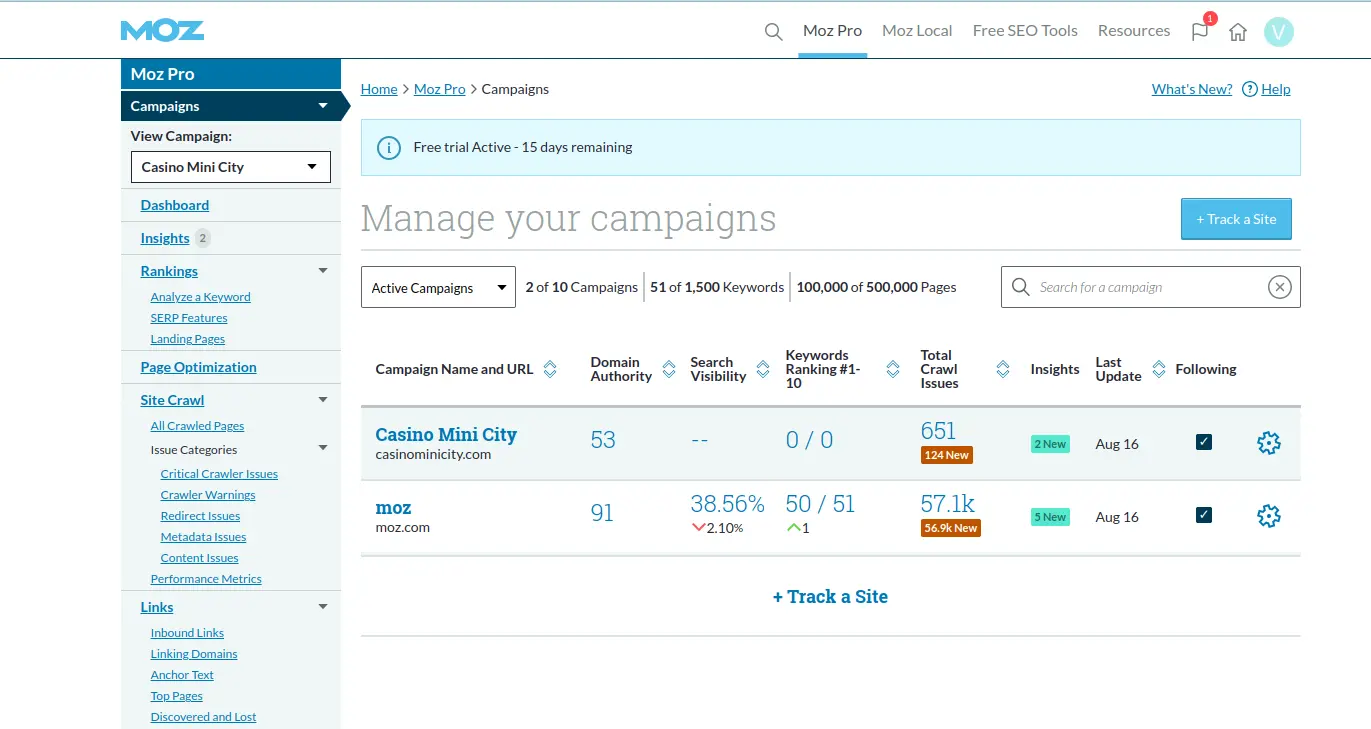
Task: Open the View Campaign dropdown
Action: pos(231,167)
